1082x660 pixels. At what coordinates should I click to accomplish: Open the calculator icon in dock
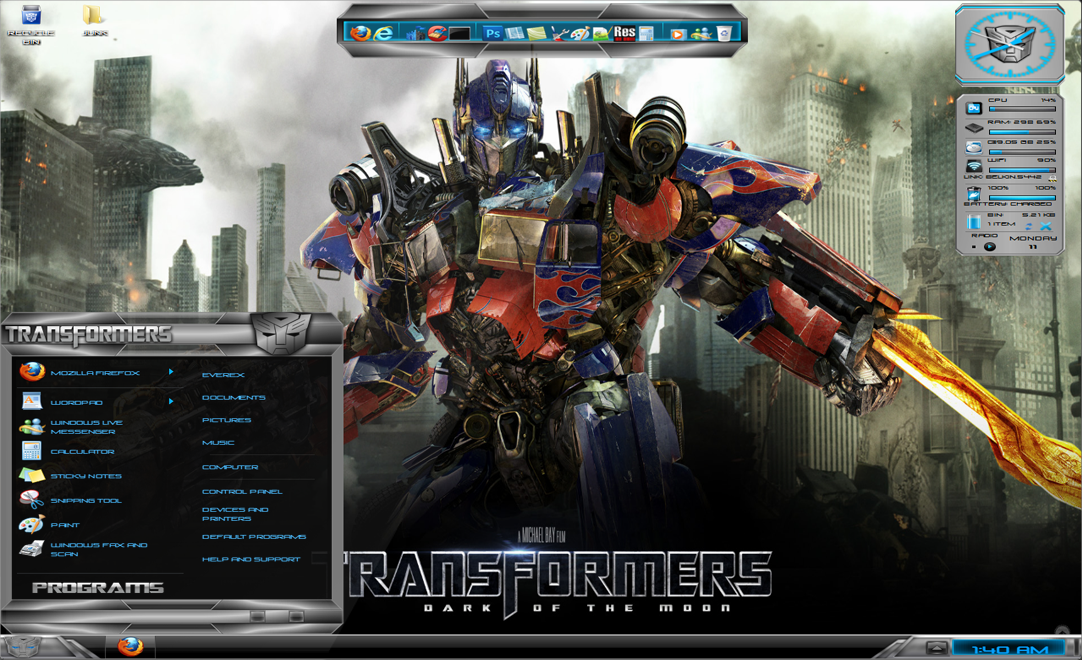click(x=647, y=34)
